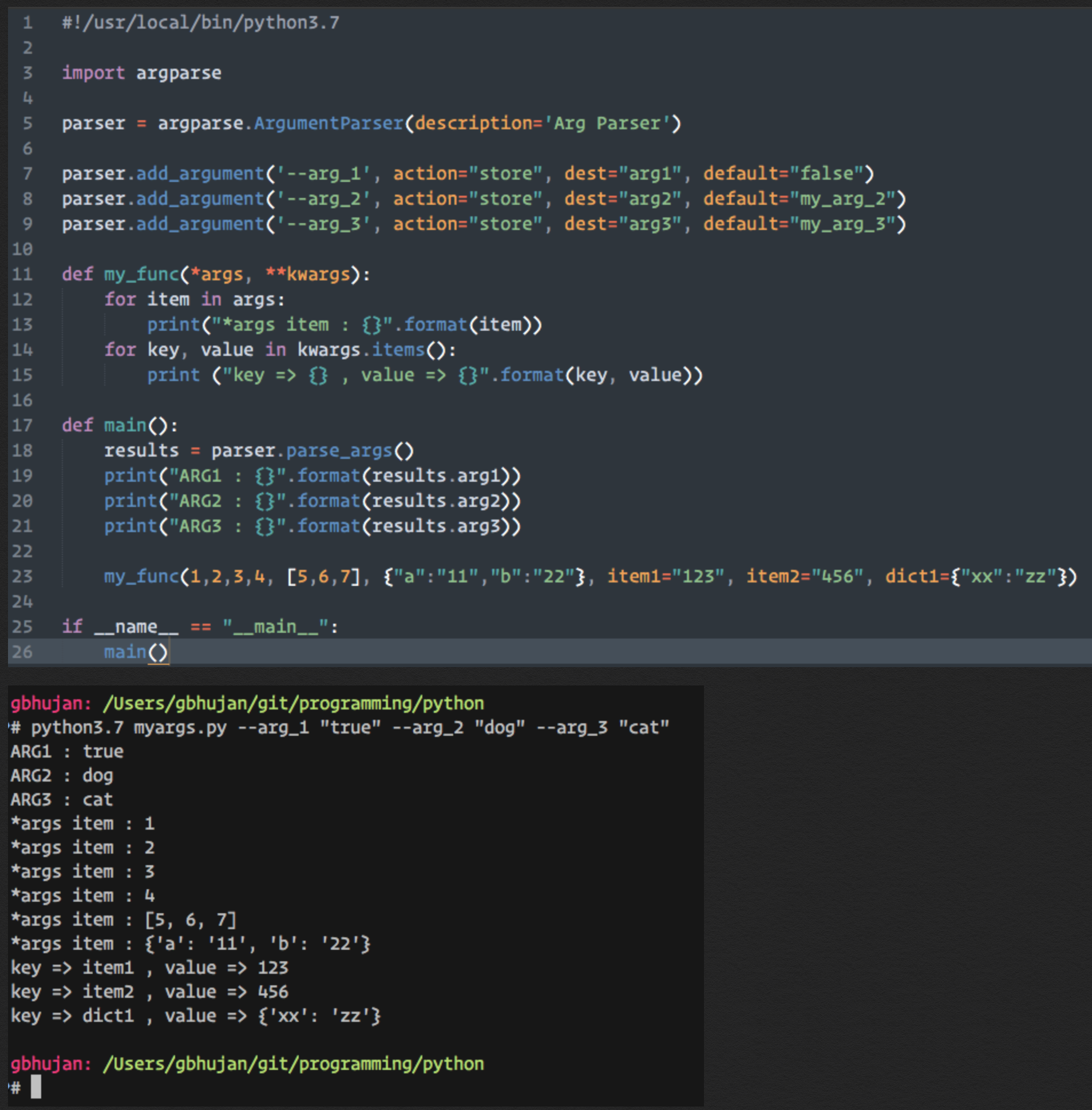Click the **kwargs parameter in my_func
Screen dimensions: 1092x1110
(307, 275)
